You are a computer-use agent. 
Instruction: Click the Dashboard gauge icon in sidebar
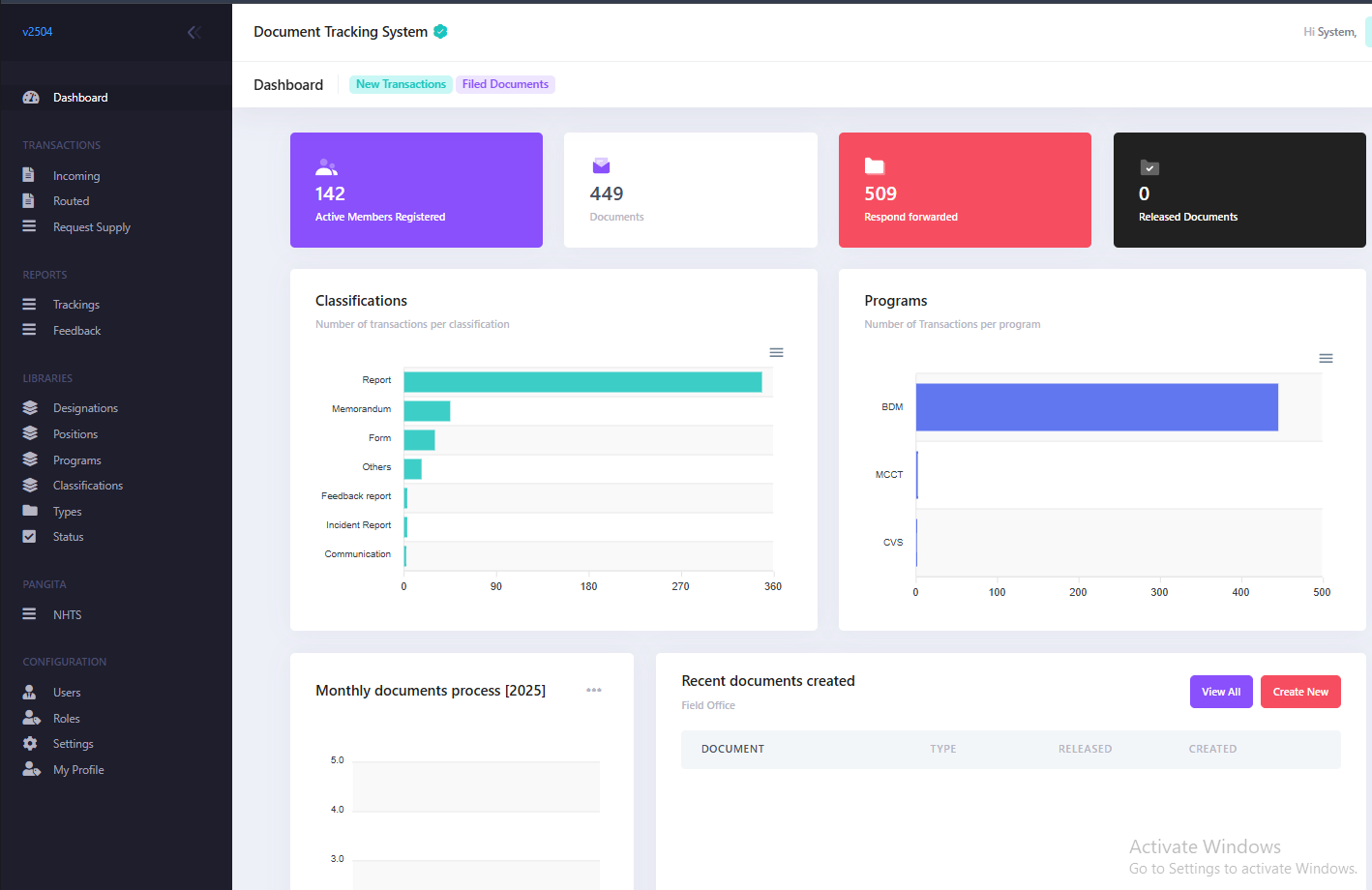click(31, 98)
